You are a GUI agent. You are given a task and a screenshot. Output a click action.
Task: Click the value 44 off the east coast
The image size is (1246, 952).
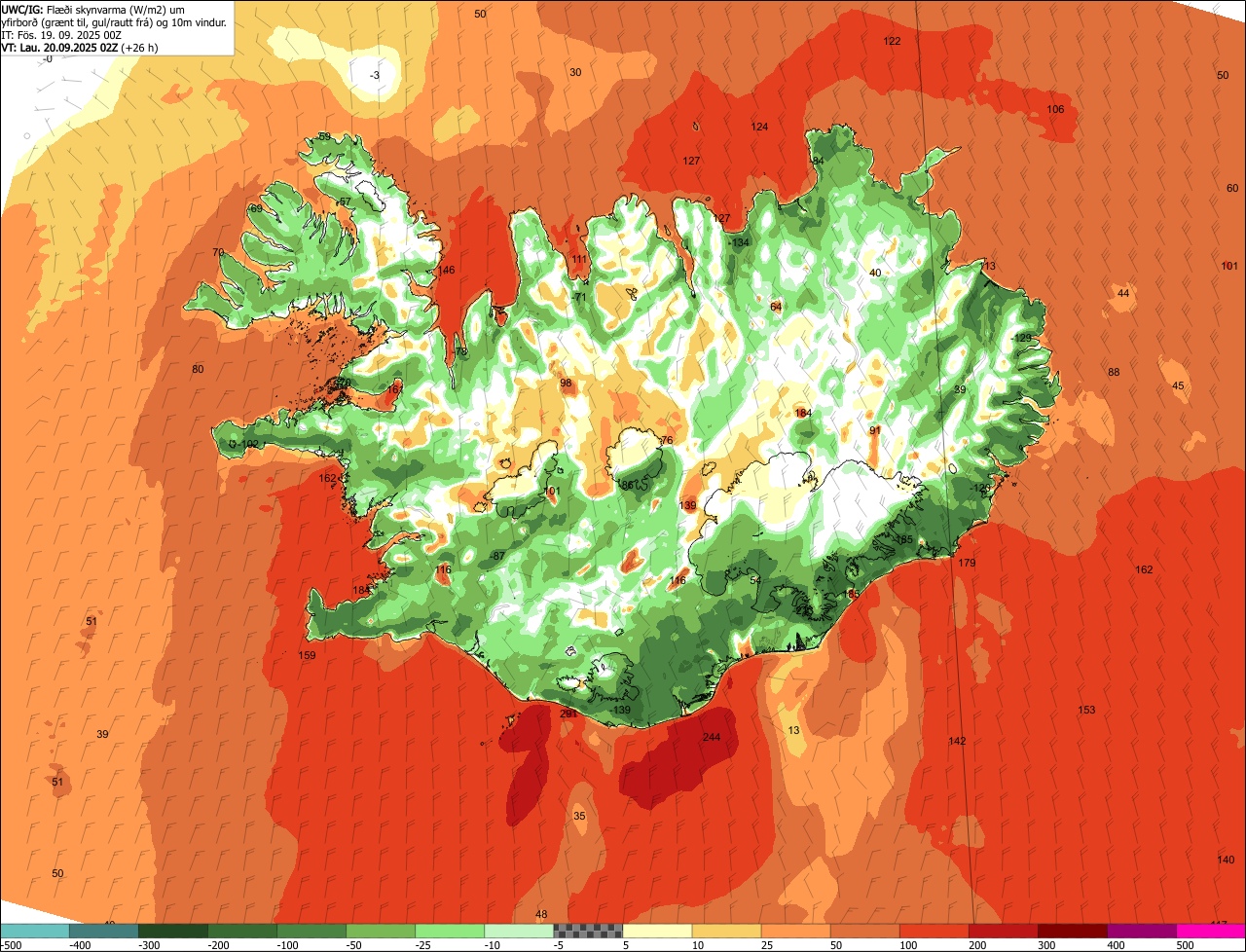[1123, 294]
